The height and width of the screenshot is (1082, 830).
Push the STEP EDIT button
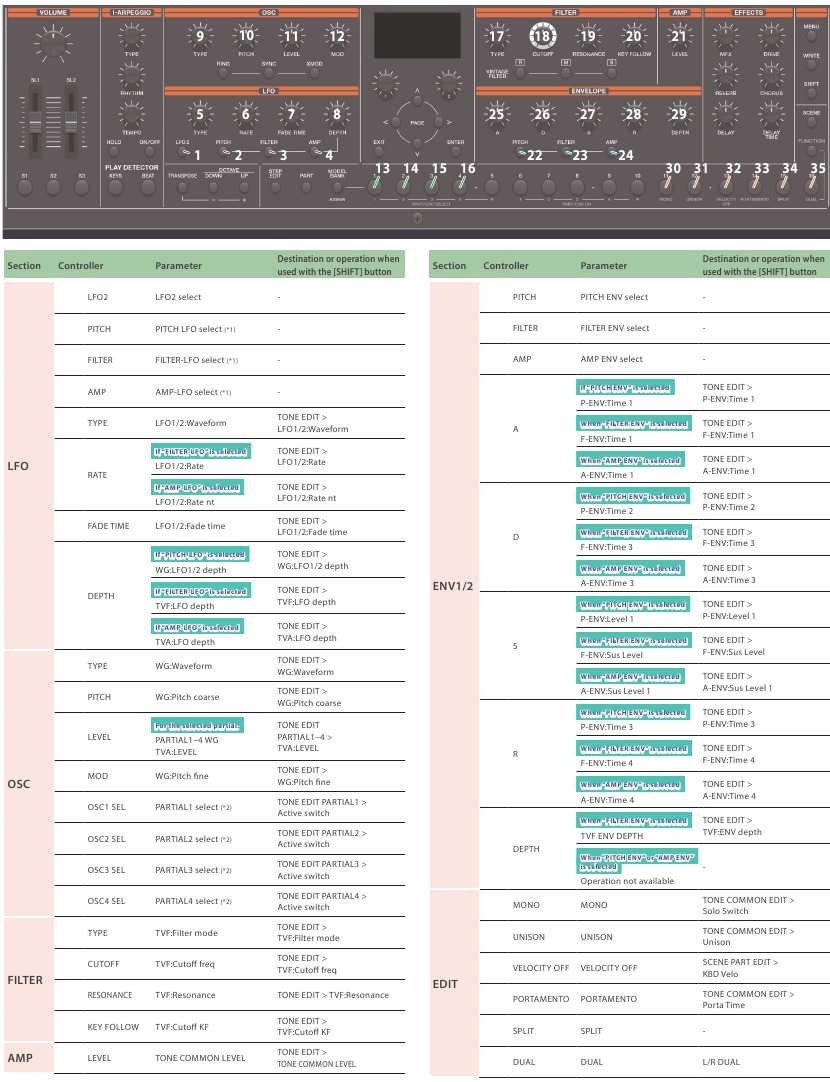point(275,187)
